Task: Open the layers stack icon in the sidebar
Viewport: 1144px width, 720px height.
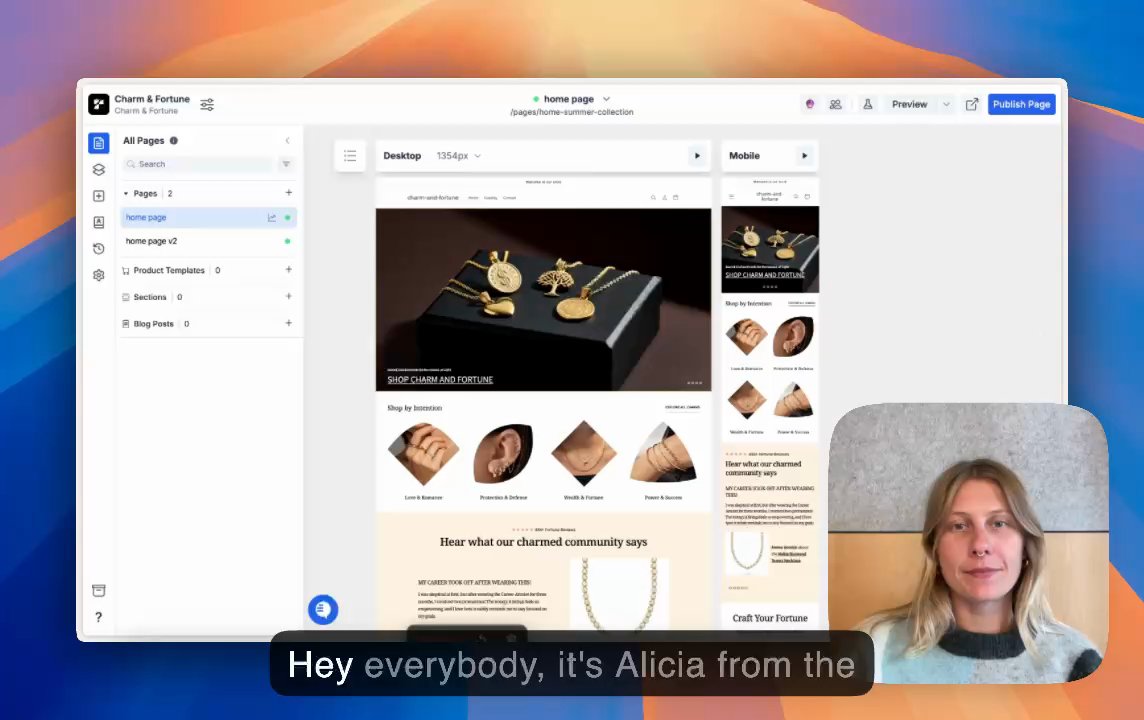Action: (x=98, y=169)
